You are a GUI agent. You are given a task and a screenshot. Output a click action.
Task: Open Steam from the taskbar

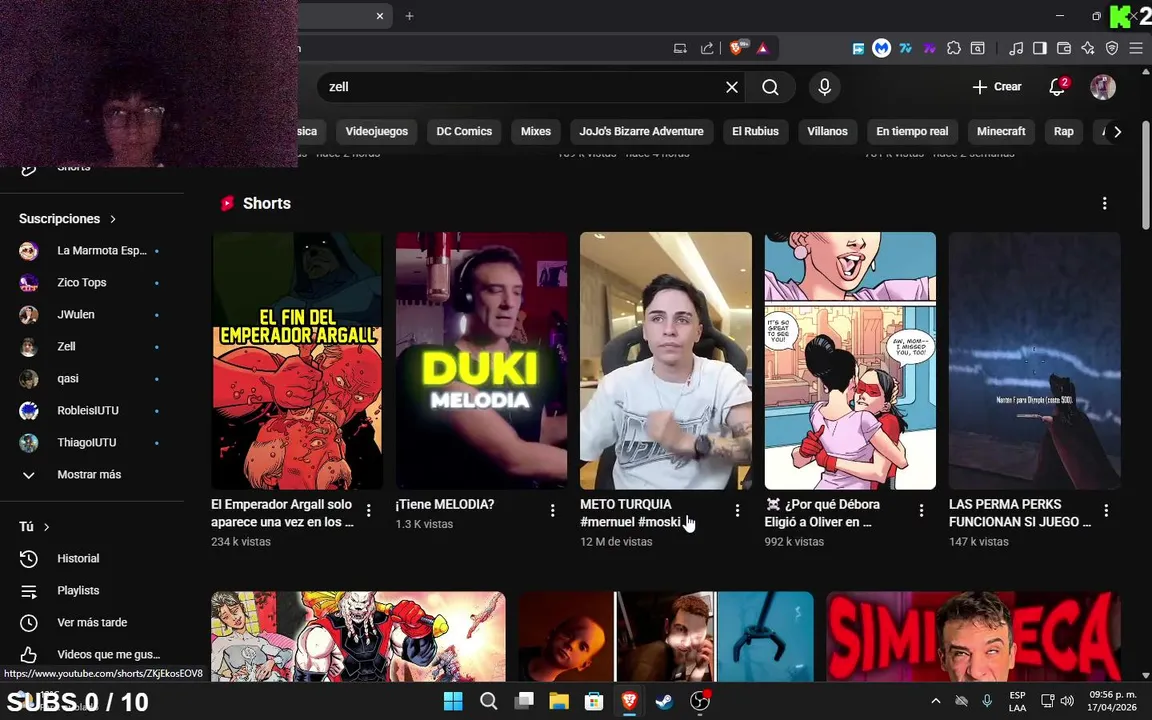tap(664, 701)
